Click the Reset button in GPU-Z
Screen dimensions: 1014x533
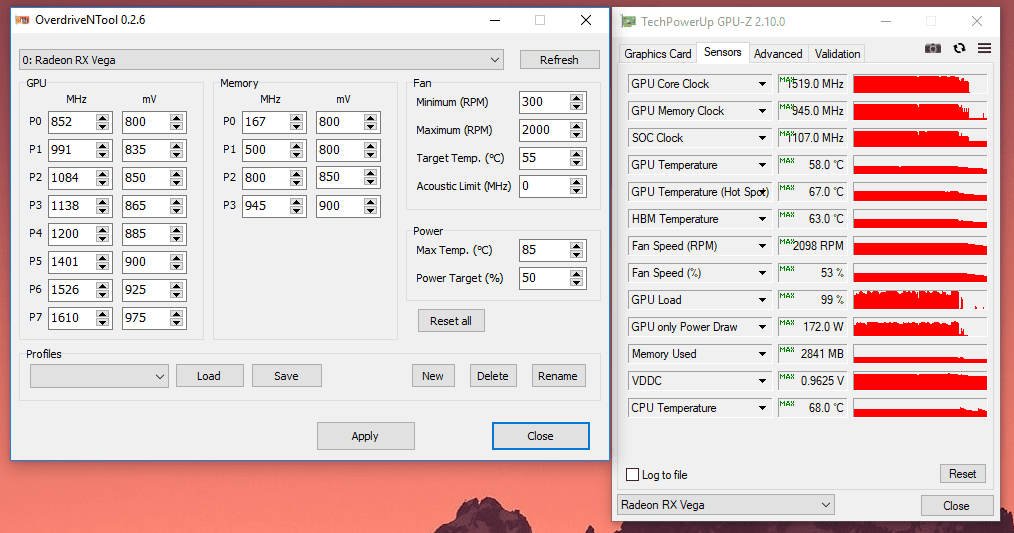coord(962,474)
